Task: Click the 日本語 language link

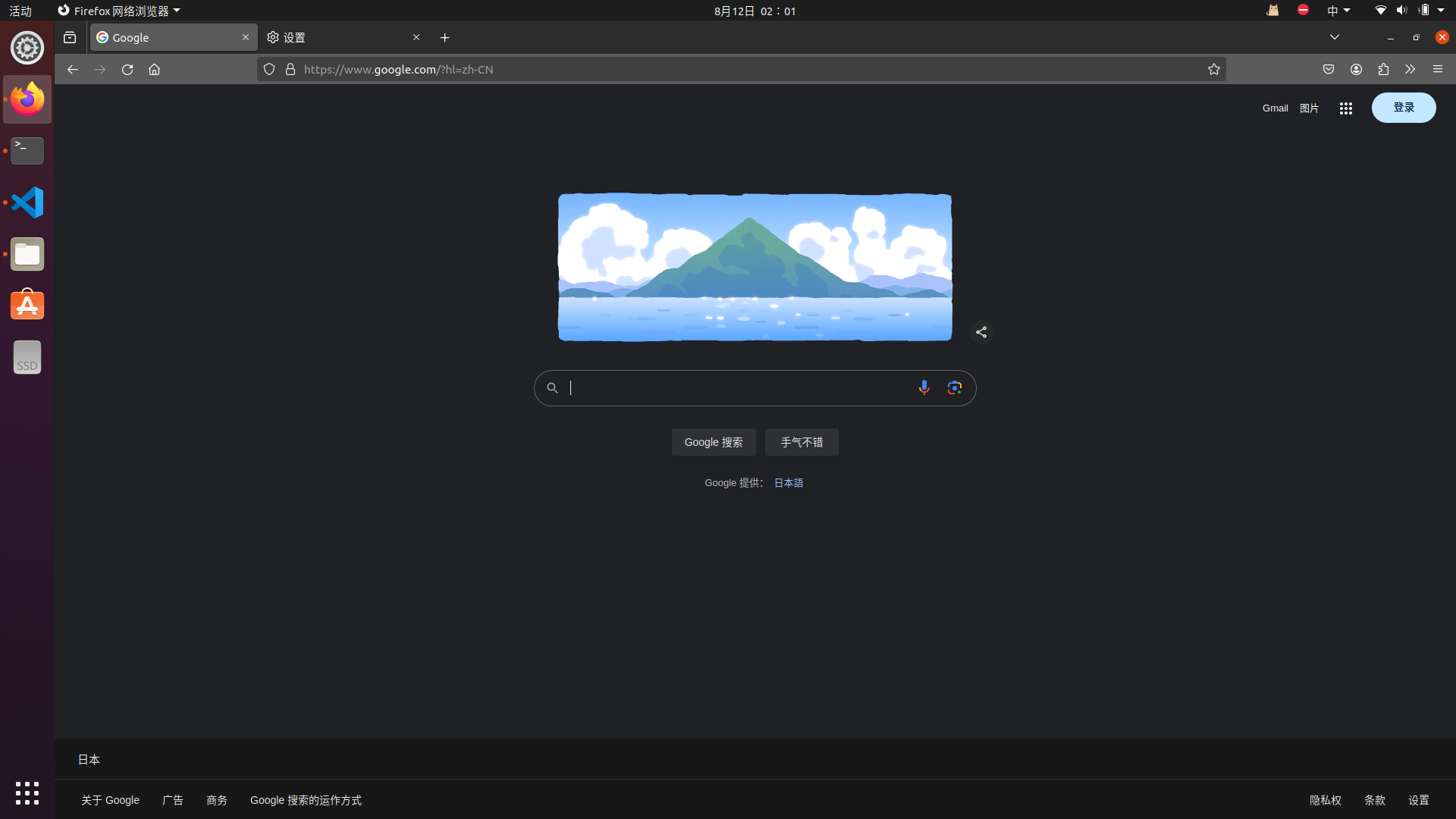Action: pyautogui.click(x=788, y=483)
